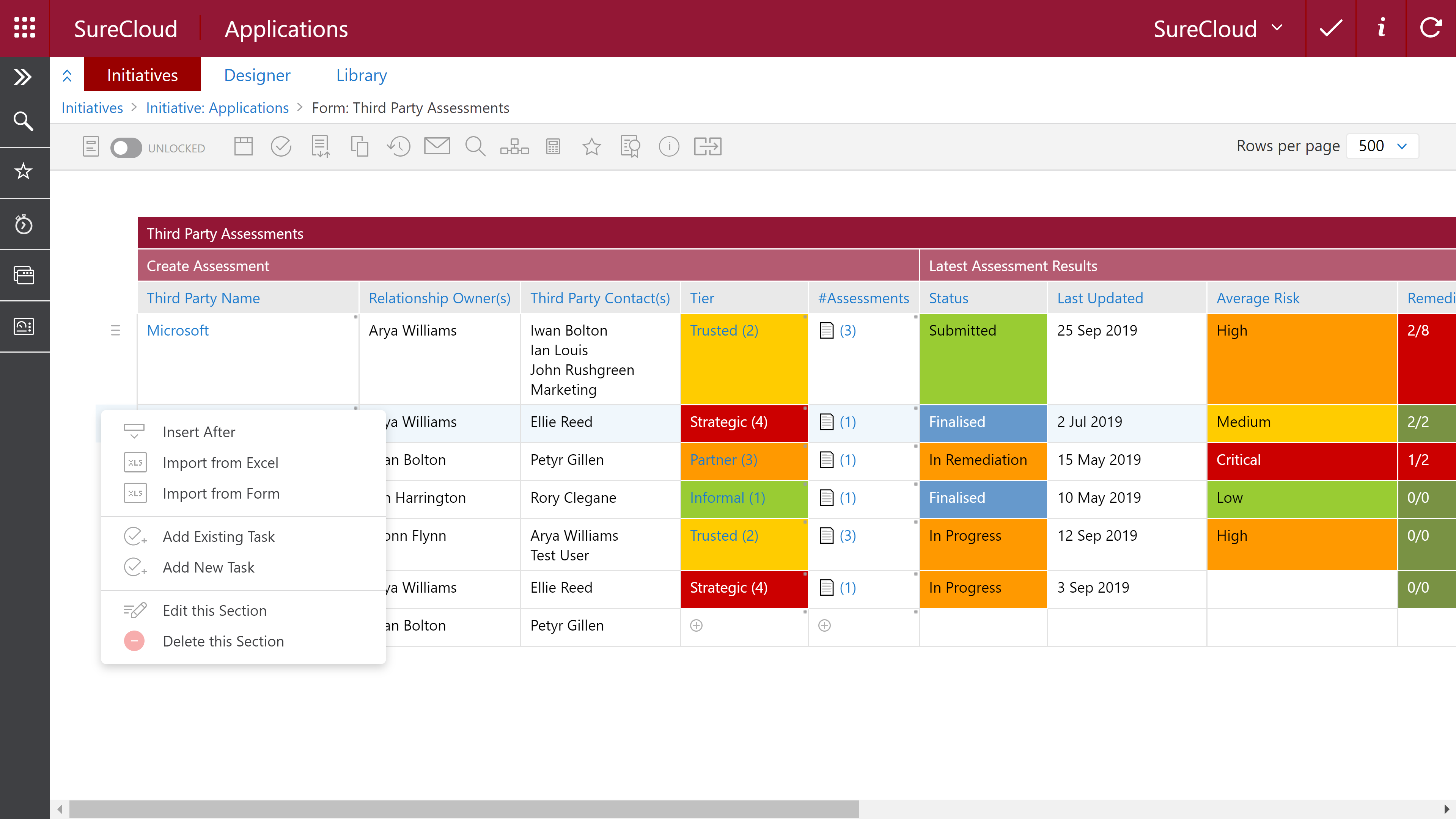Click the In Remediation status cell

983,462
